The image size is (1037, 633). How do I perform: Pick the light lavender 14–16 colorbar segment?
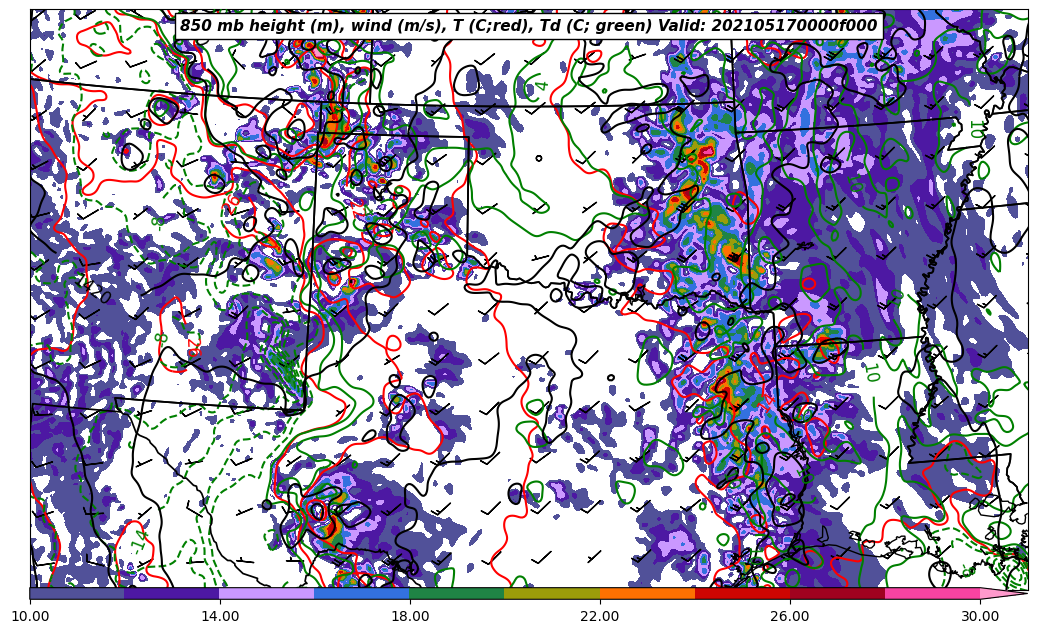coord(267,593)
